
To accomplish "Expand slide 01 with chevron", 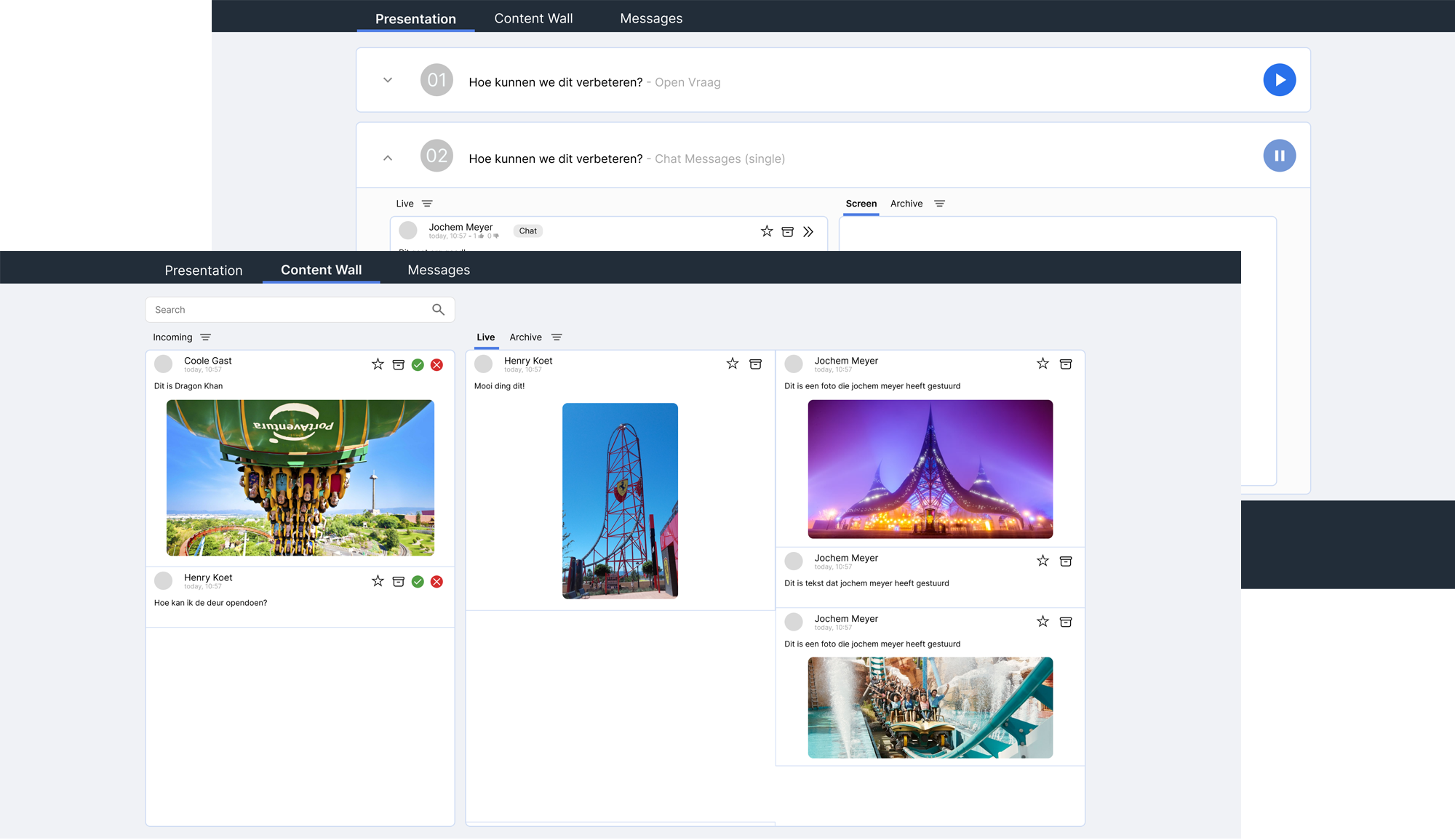I will (x=388, y=80).
